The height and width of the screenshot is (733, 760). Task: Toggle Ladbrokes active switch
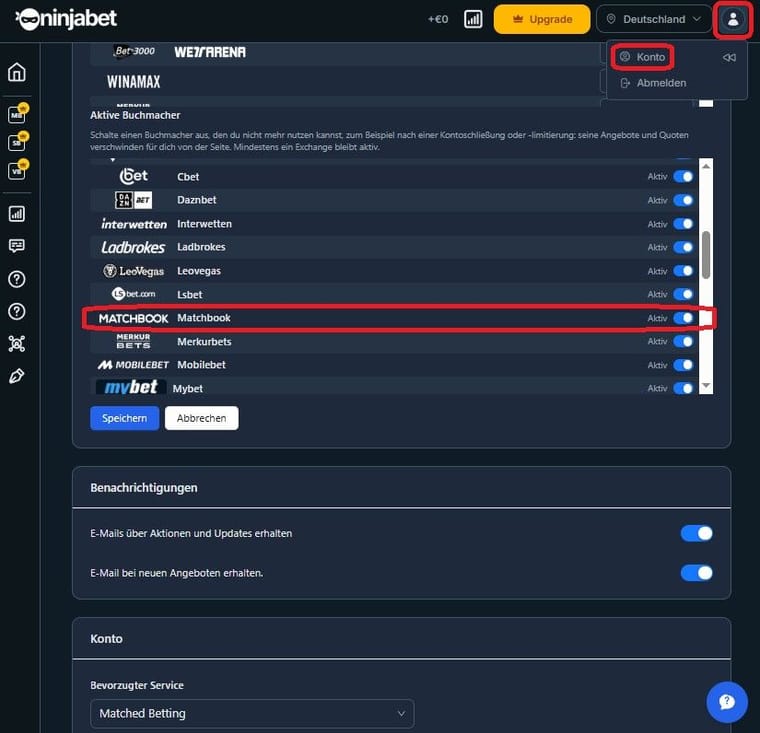point(683,247)
